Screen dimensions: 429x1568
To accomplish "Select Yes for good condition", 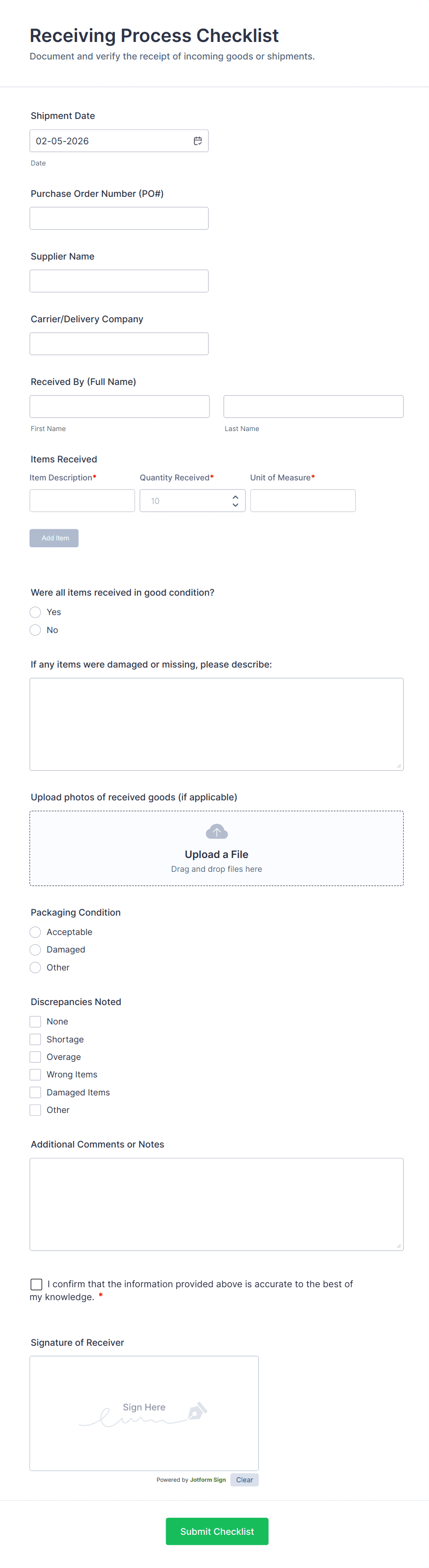I will tap(36, 612).
